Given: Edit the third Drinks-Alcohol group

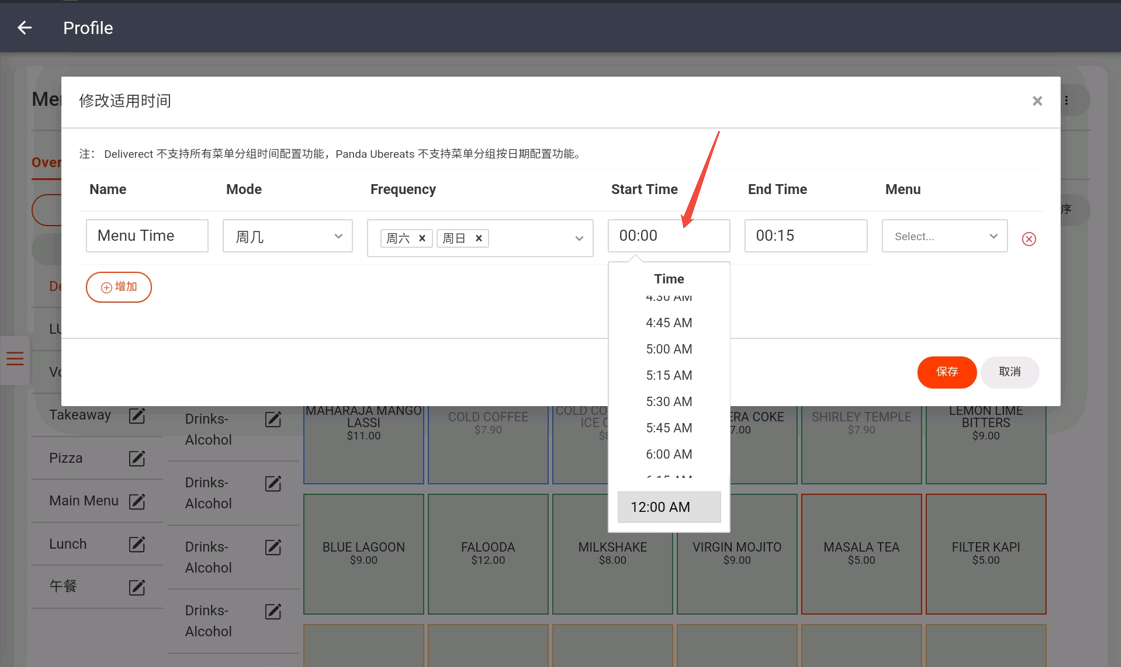Looking at the screenshot, I should tap(273, 547).
